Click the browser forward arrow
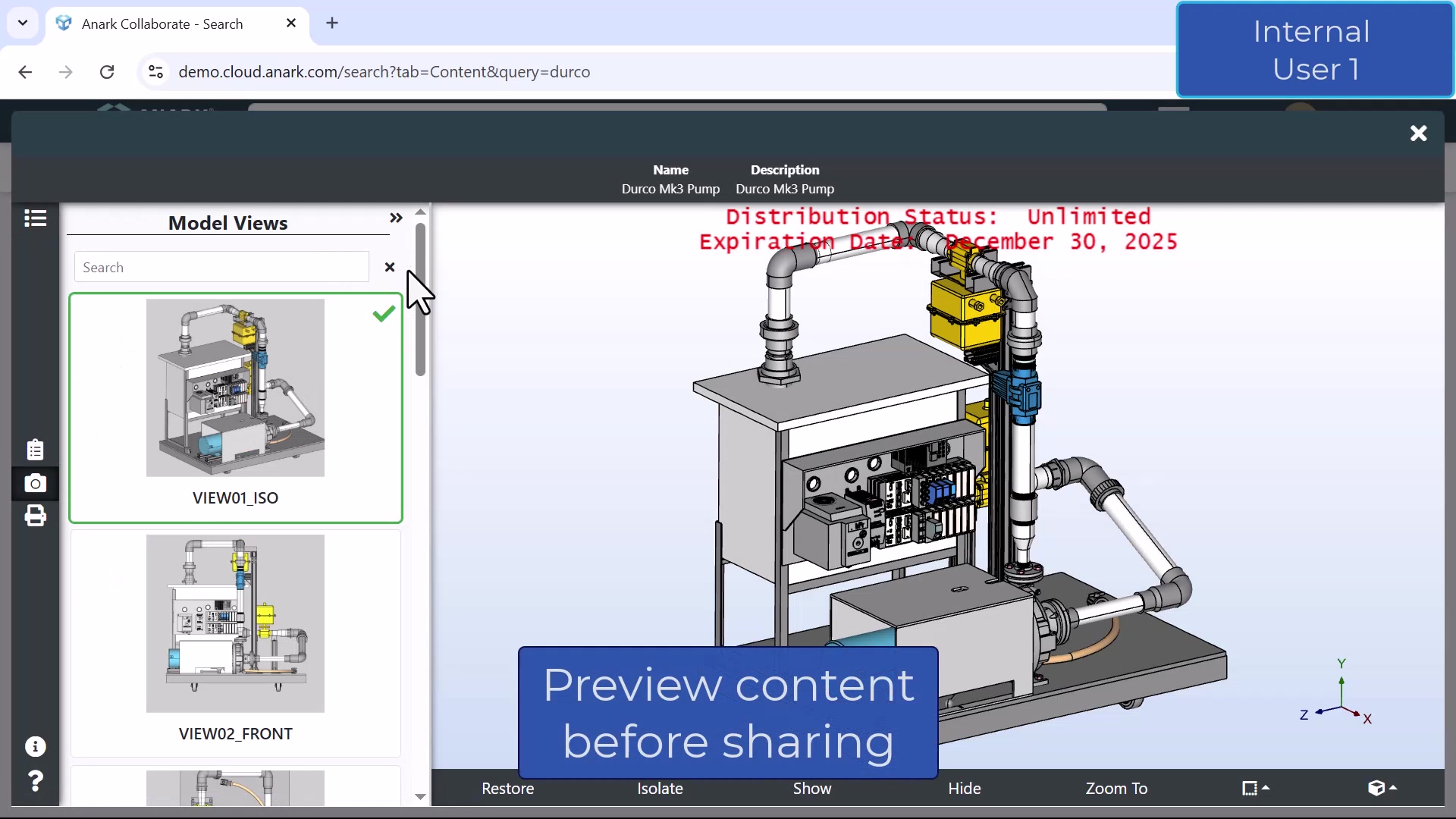This screenshot has width=1456, height=819. click(66, 72)
